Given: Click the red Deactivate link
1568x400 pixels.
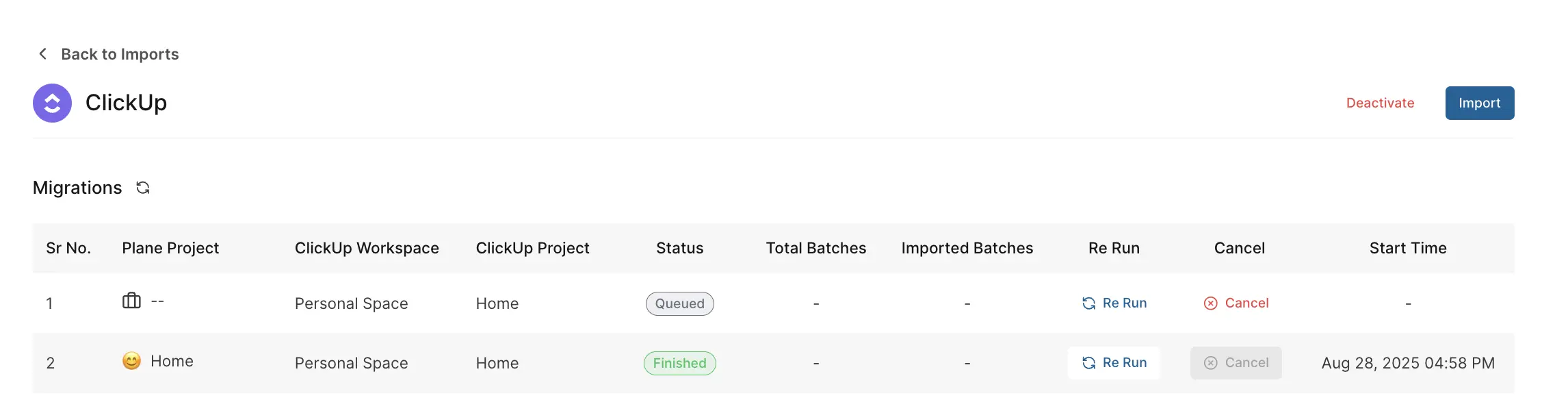Looking at the screenshot, I should click(x=1380, y=103).
